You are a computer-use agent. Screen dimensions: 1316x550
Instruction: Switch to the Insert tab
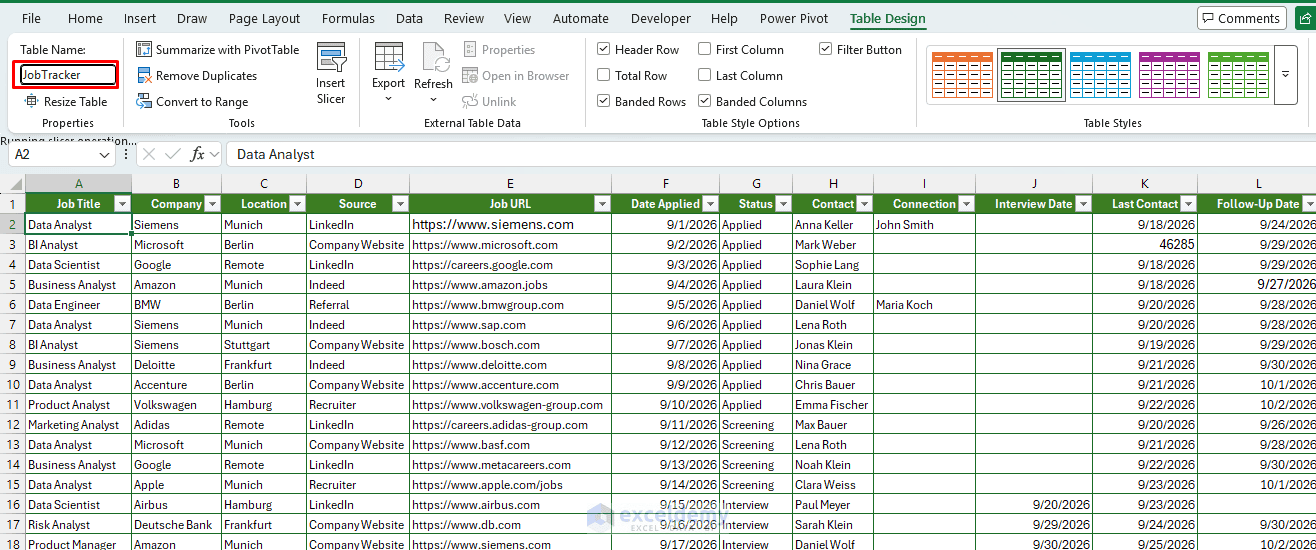point(140,18)
